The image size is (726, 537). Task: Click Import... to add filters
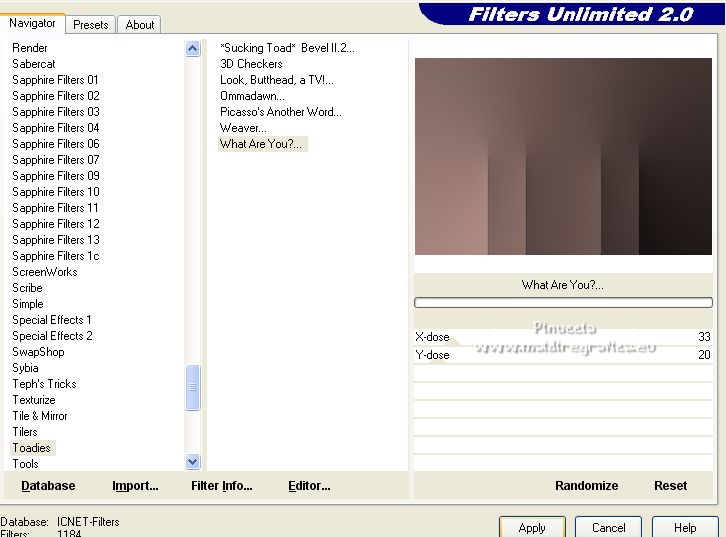click(x=135, y=486)
